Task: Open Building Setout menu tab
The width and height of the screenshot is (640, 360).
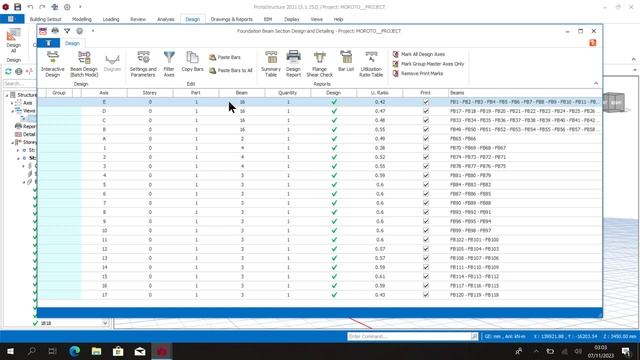Action: click(45, 19)
